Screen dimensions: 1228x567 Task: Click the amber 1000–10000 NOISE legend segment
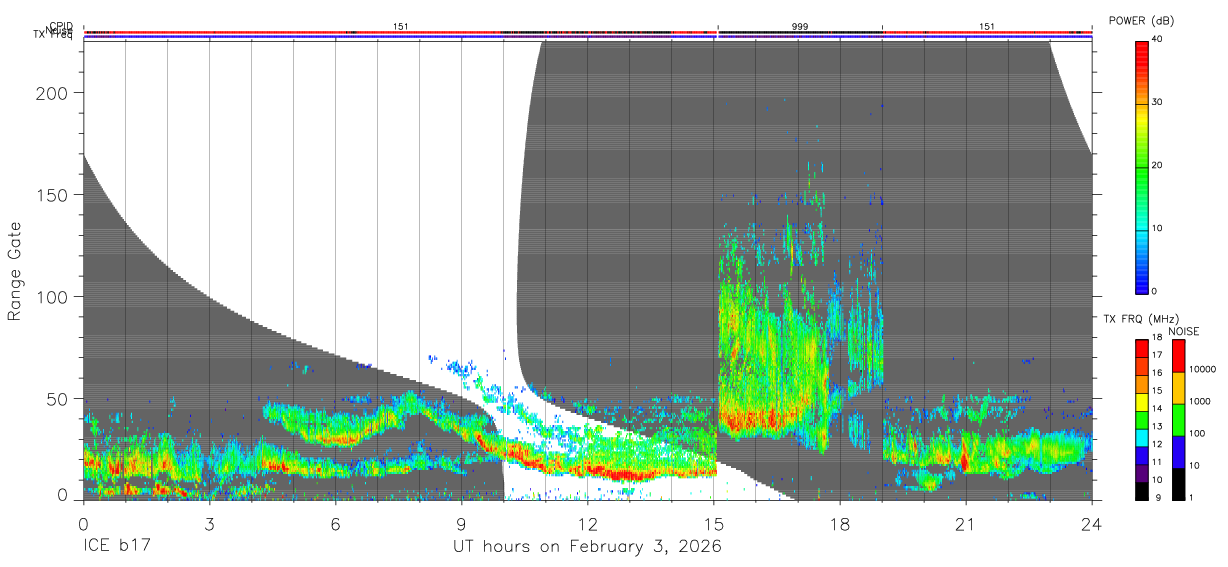click(x=1178, y=388)
